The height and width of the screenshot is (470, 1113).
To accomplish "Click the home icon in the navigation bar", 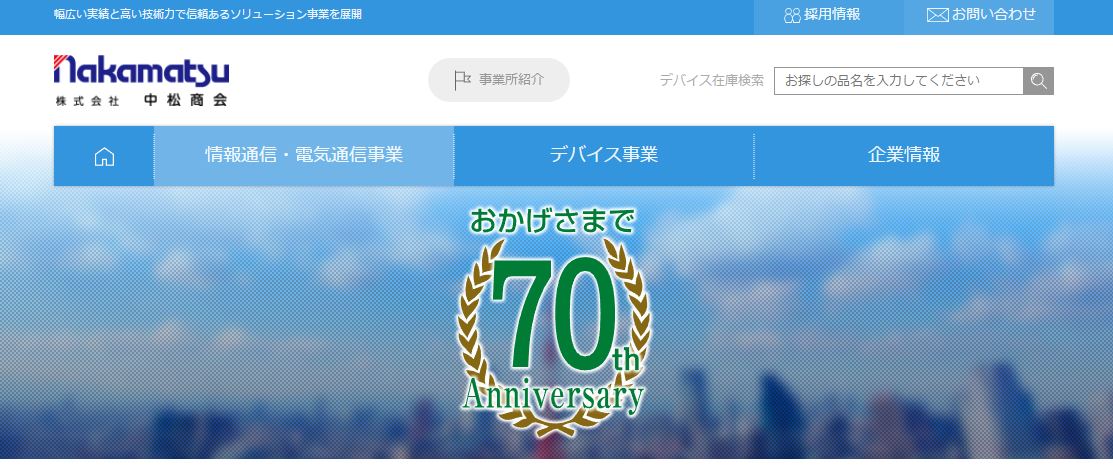I will click(104, 156).
